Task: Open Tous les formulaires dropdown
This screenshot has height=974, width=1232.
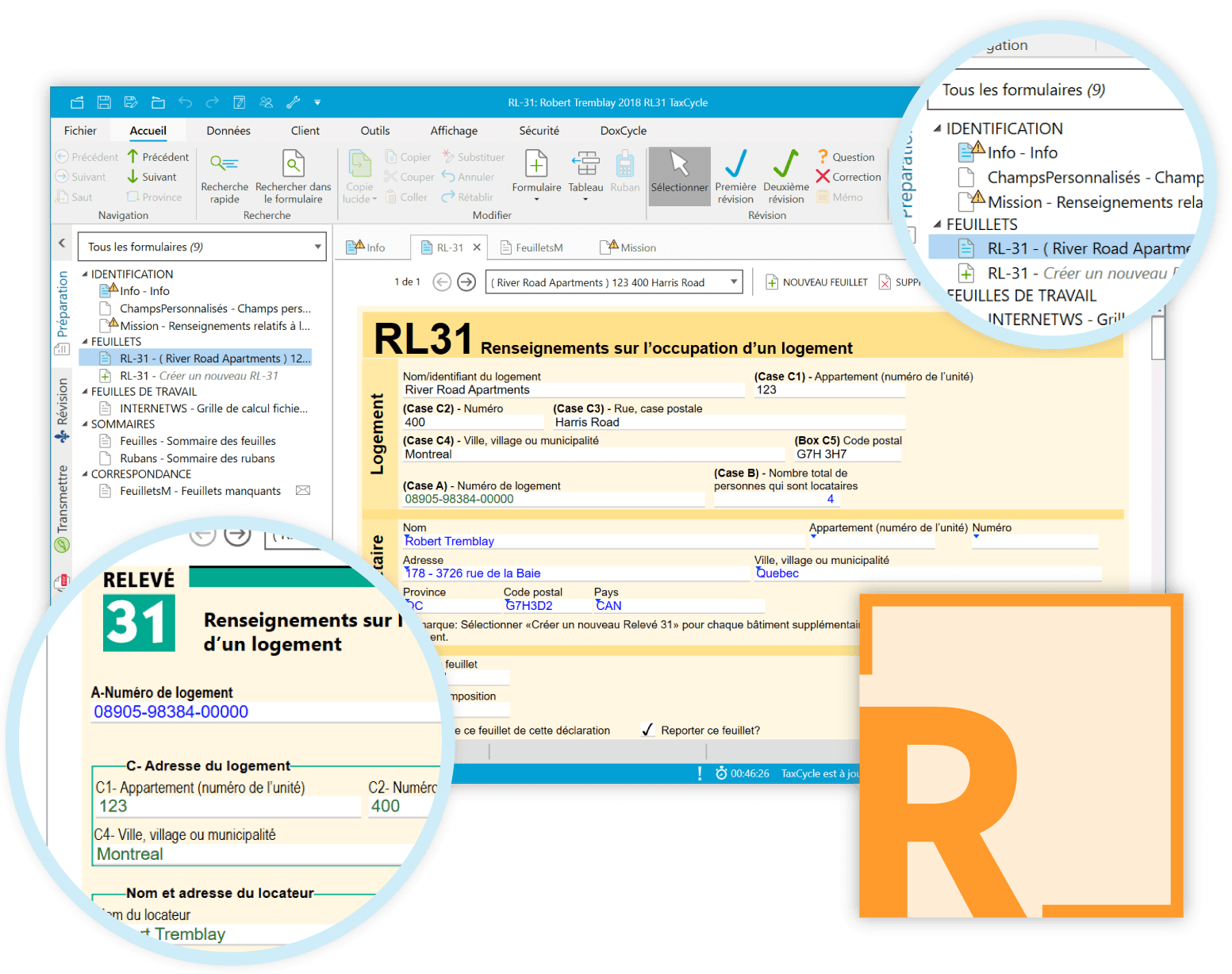Action: coord(201,247)
